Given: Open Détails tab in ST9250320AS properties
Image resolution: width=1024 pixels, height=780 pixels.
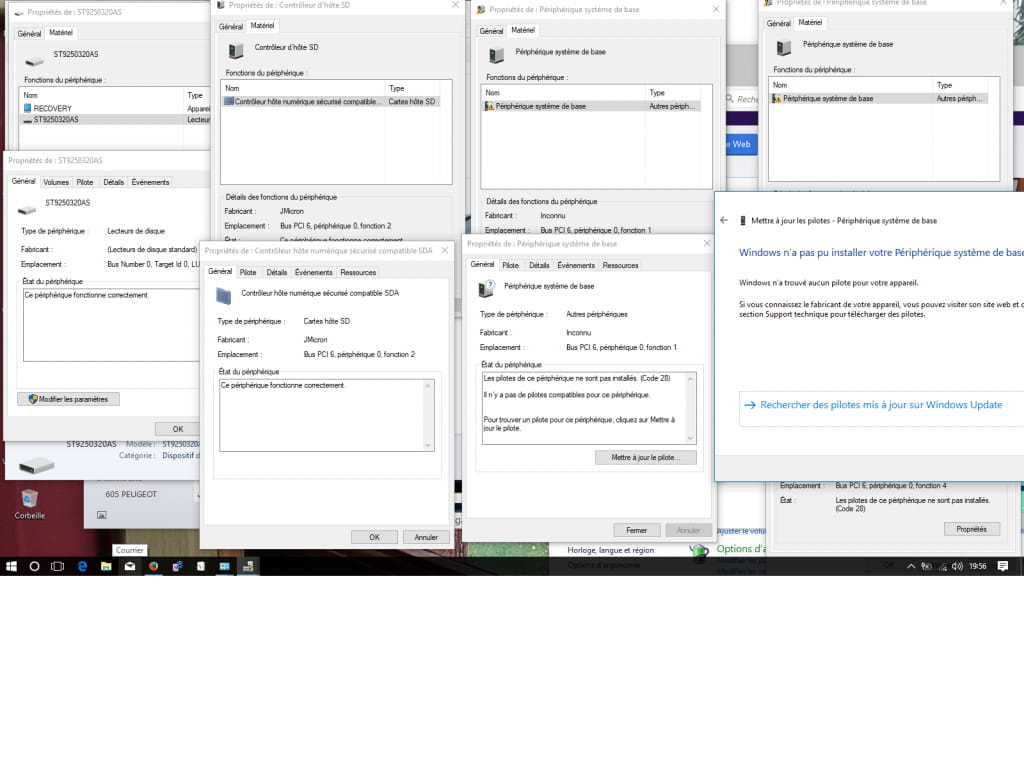Looking at the screenshot, I should [x=114, y=182].
